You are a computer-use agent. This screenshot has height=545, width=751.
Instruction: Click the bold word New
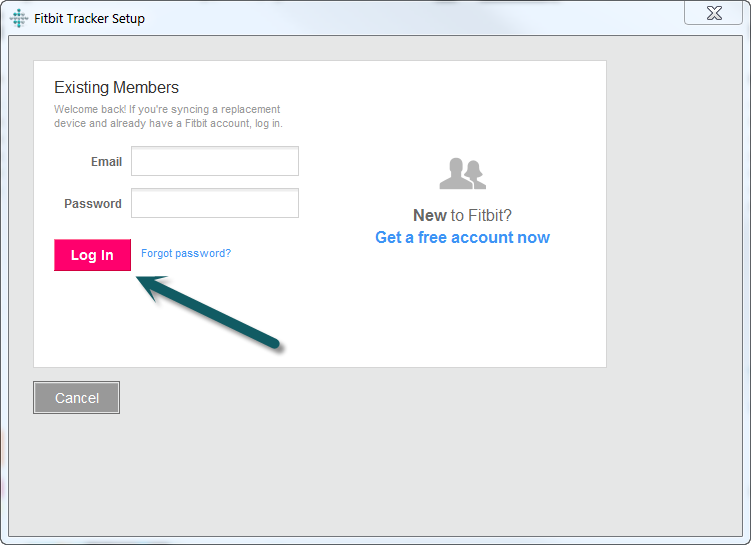click(x=430, y=216)
